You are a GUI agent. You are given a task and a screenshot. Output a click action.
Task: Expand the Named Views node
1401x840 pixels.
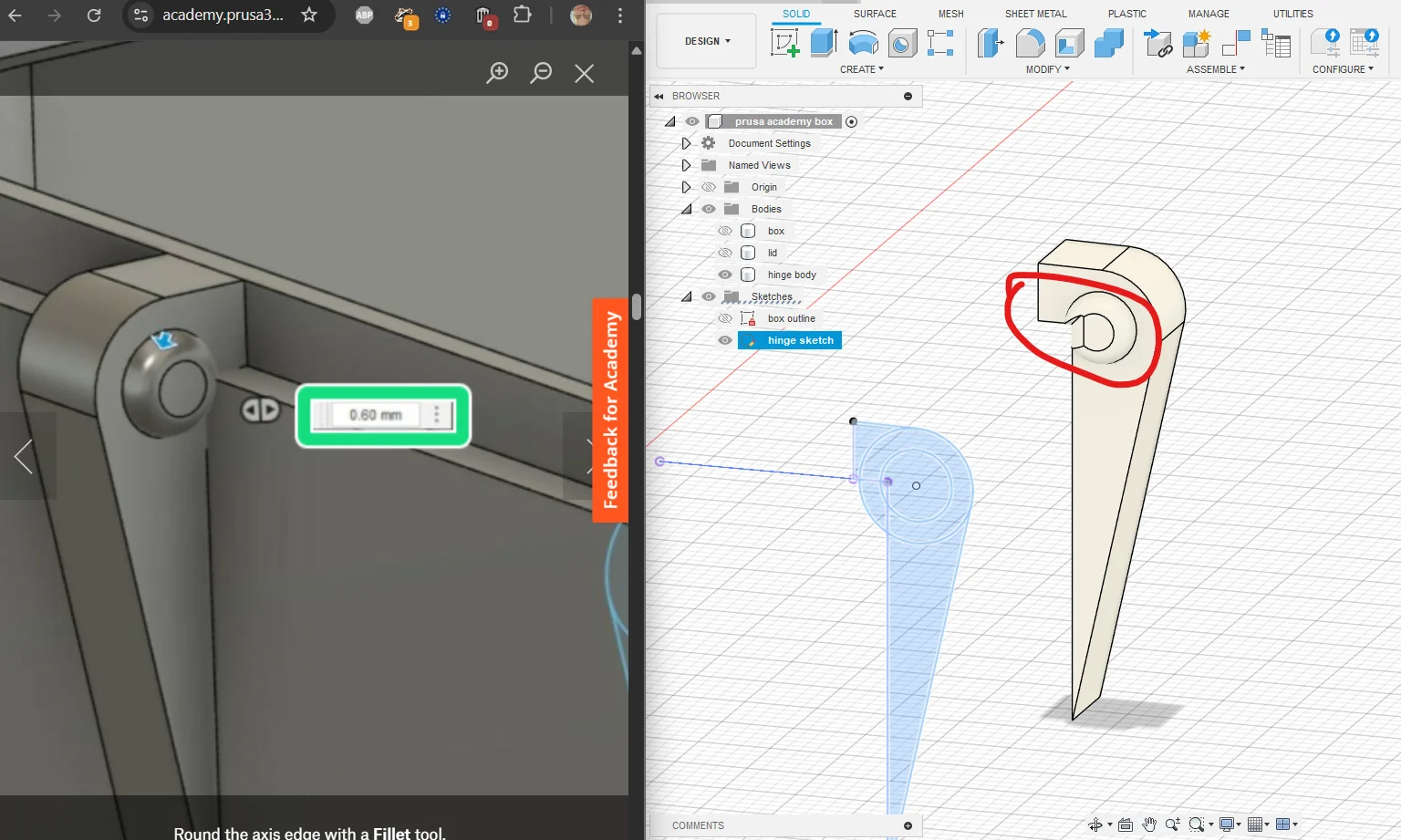click(x=686, y=165)
